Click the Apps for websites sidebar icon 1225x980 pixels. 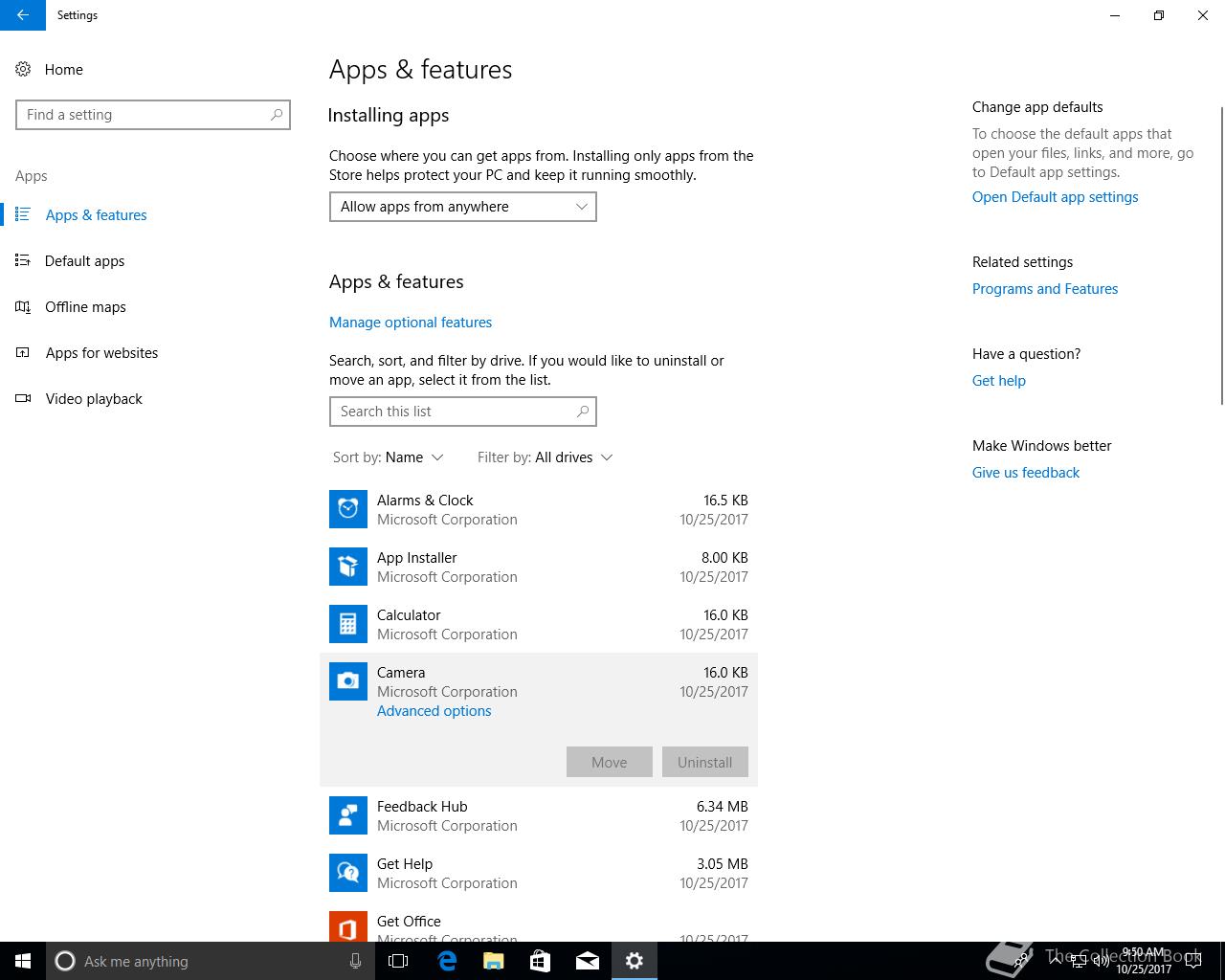pyautogui.click(x=23, y=352)
